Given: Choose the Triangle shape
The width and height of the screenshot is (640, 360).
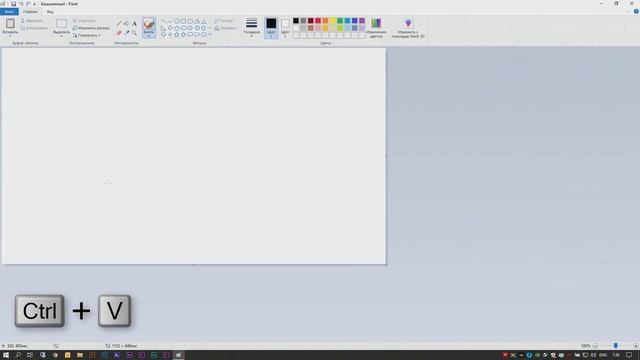Looking at the screenshot, I should tap(204, 21).
